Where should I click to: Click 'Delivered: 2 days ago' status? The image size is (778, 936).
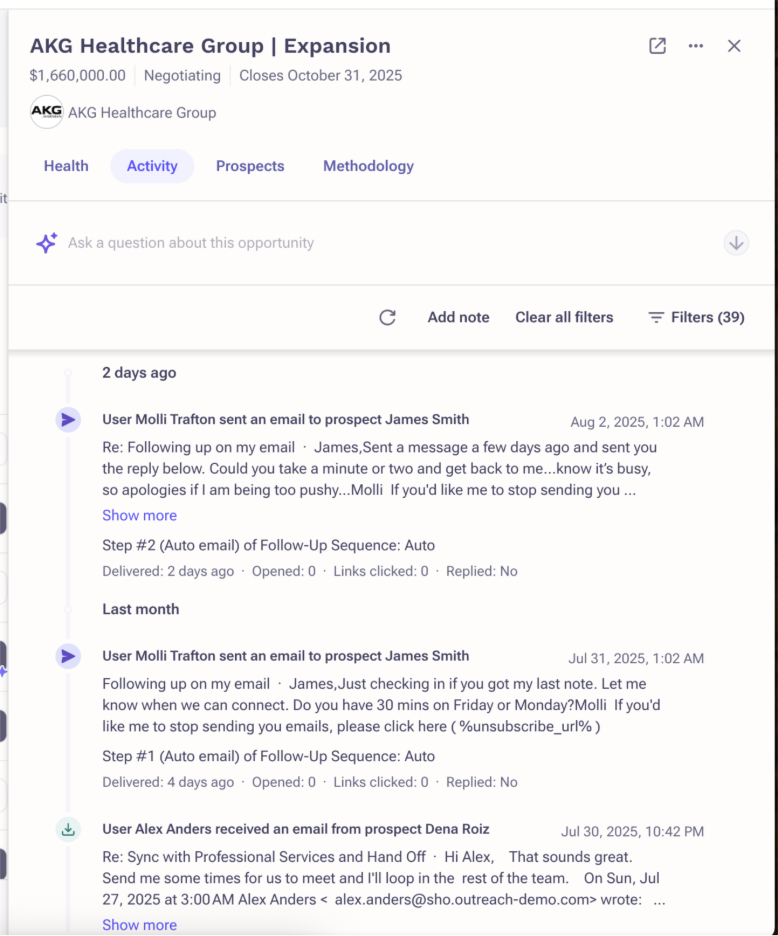[168, 571]
